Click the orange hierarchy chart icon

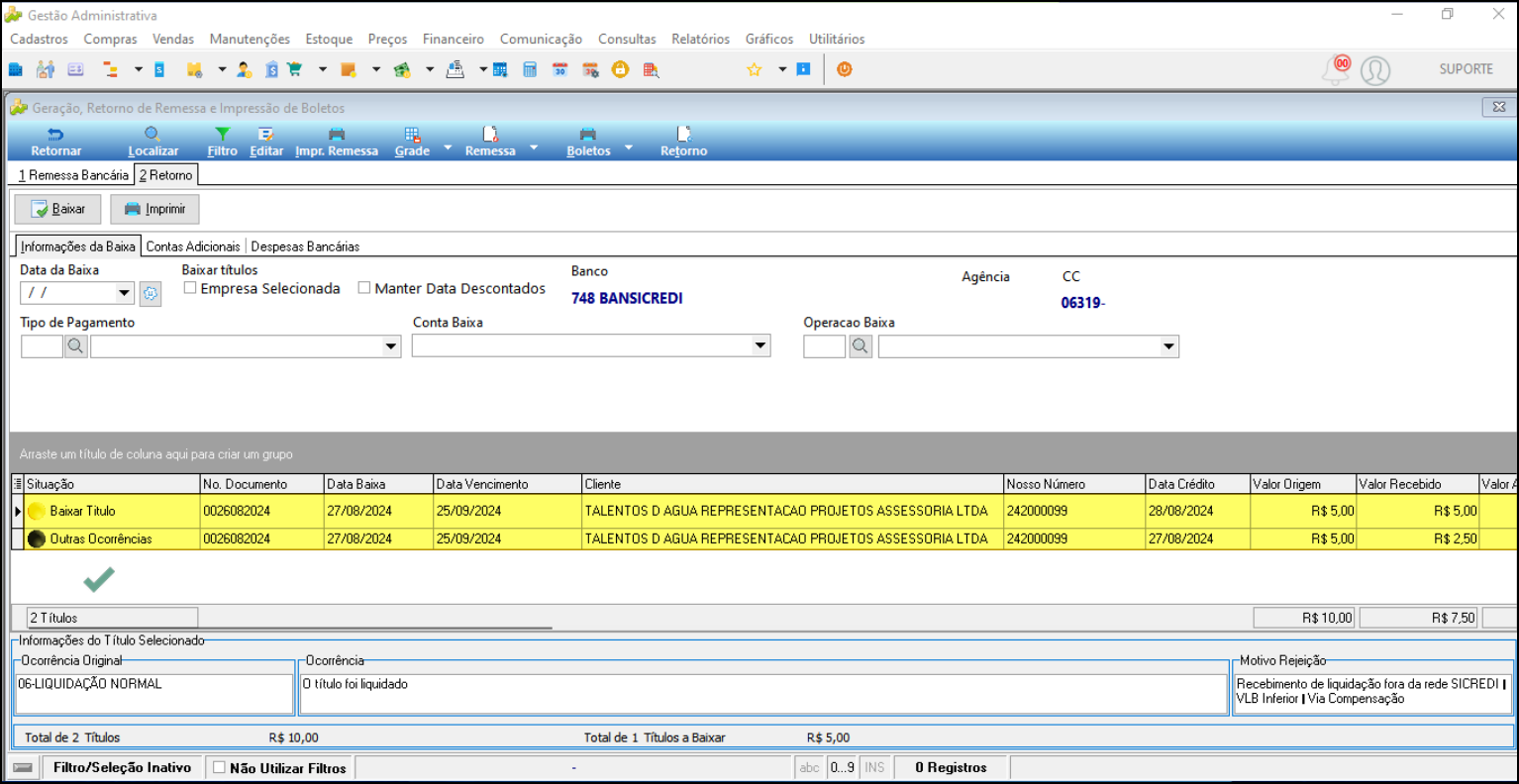click(x=110, y=69)
